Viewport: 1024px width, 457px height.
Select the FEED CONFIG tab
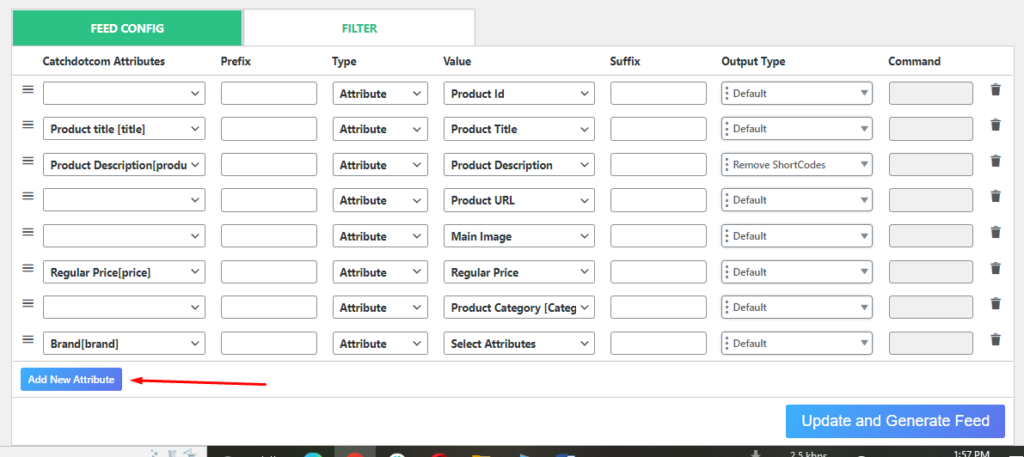[x=127, y=28]
